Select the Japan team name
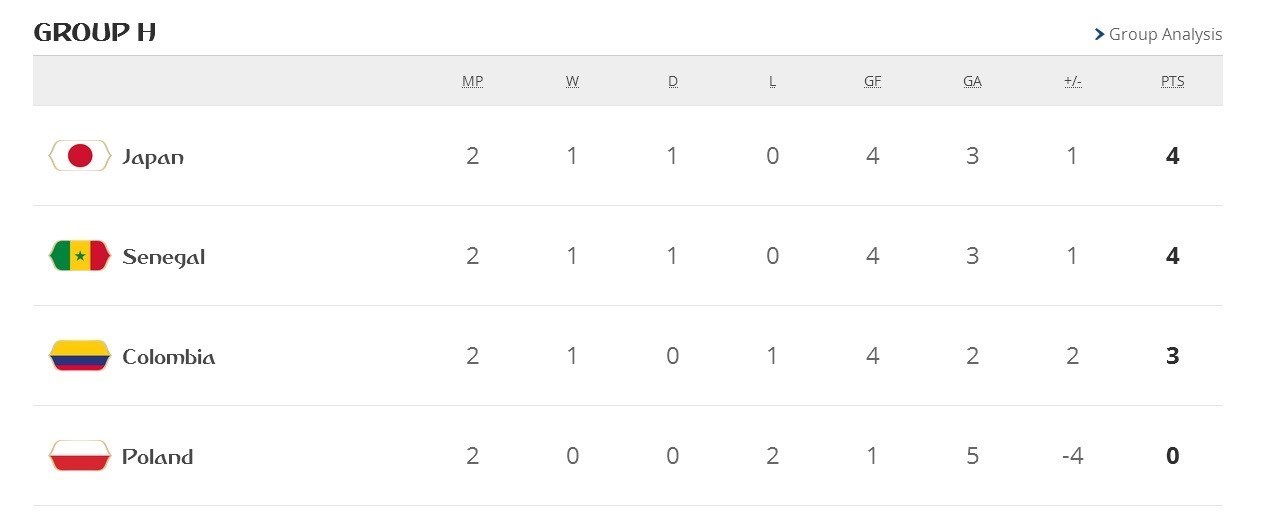 point(153,157)
